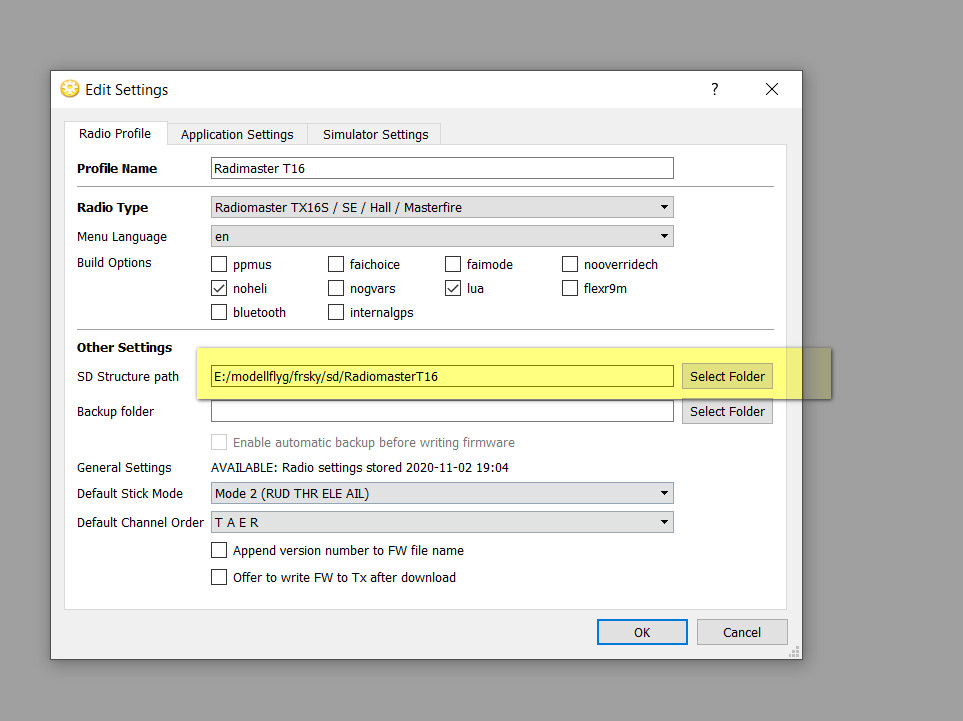
Task: Open the Default Stick Mode dropdown
Action: click(442, 493)
